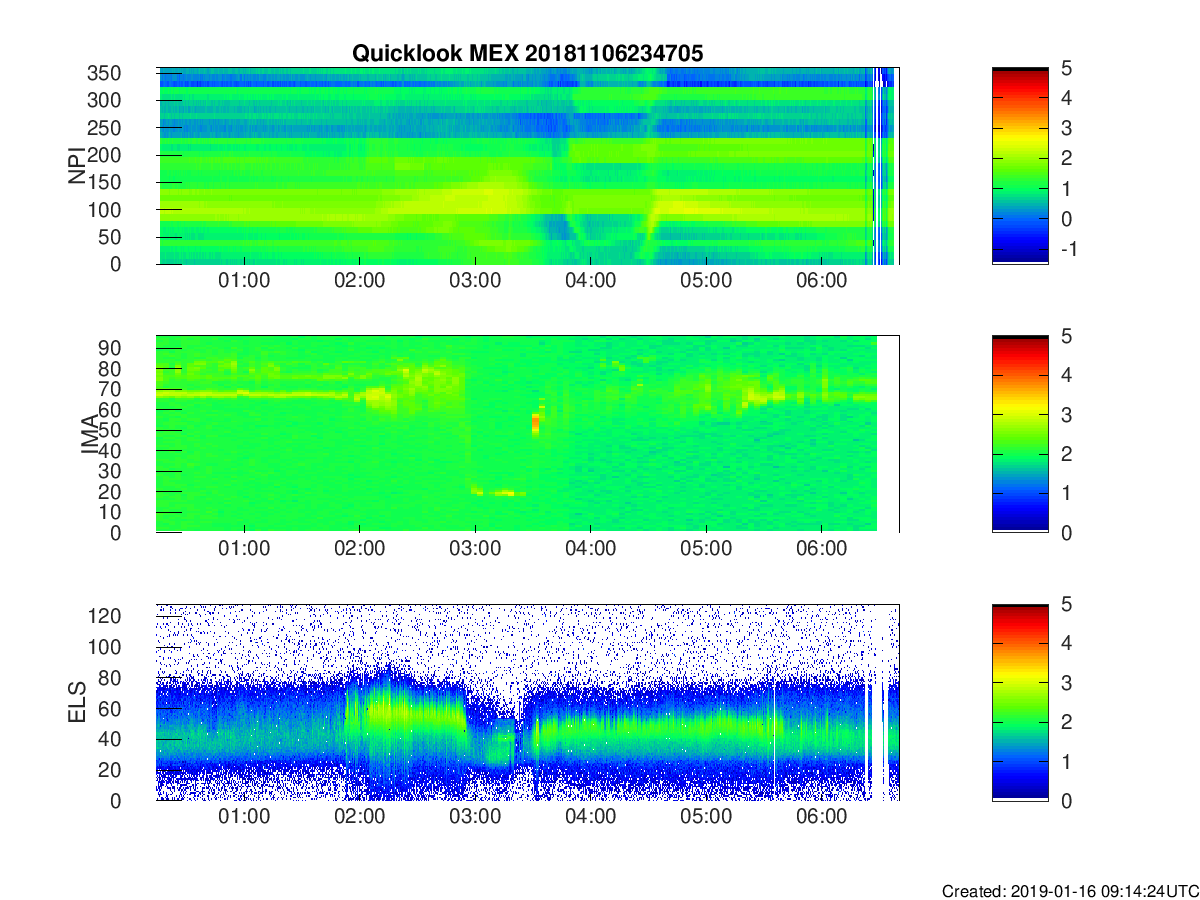Viewport: 1200px width, 900px height.
Task: Click the "04:00" time tick under IMA panel
Action: click(591, 549)
